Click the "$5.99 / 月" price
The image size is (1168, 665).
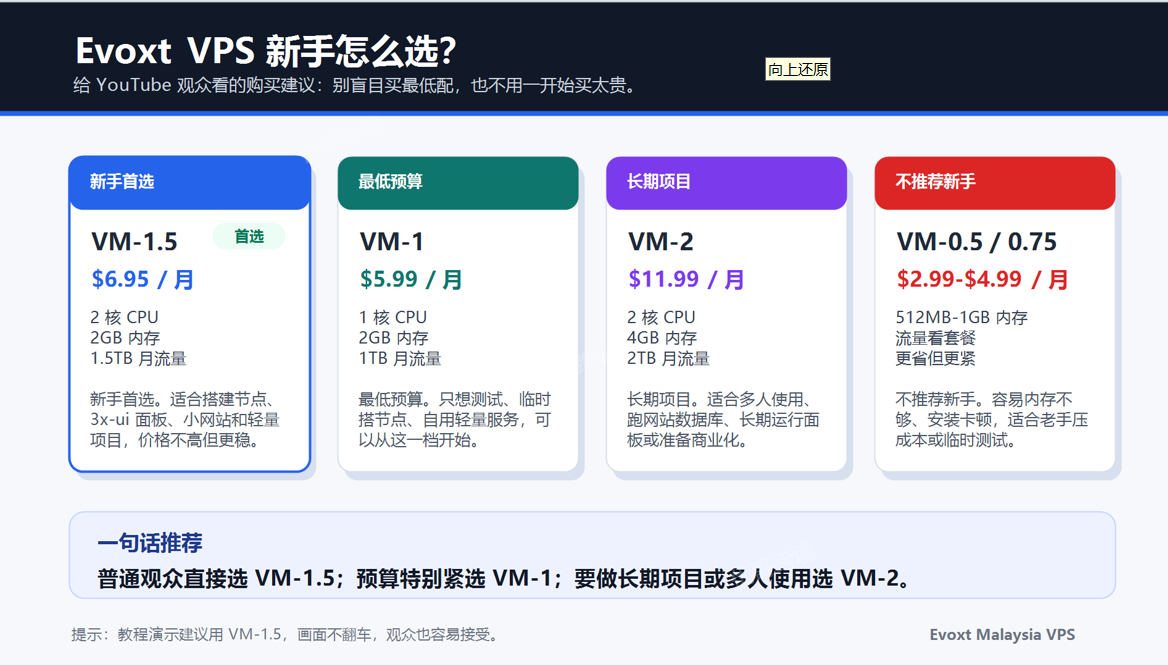coord(410,279)
